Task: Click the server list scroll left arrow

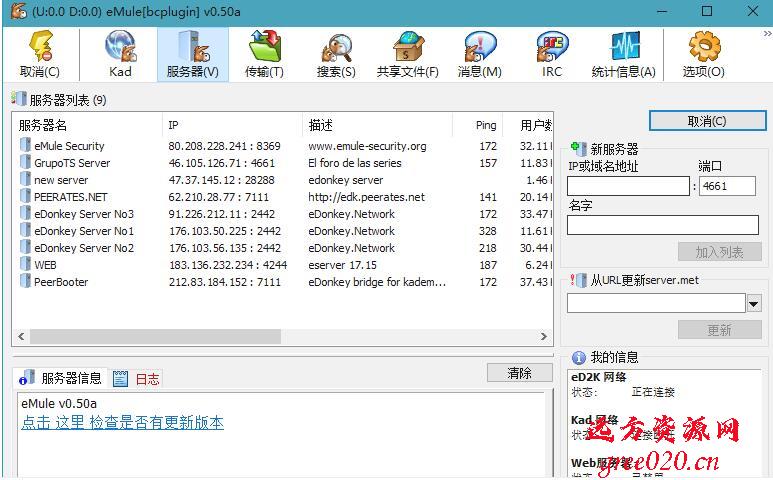Action: (x=21, y=336)
